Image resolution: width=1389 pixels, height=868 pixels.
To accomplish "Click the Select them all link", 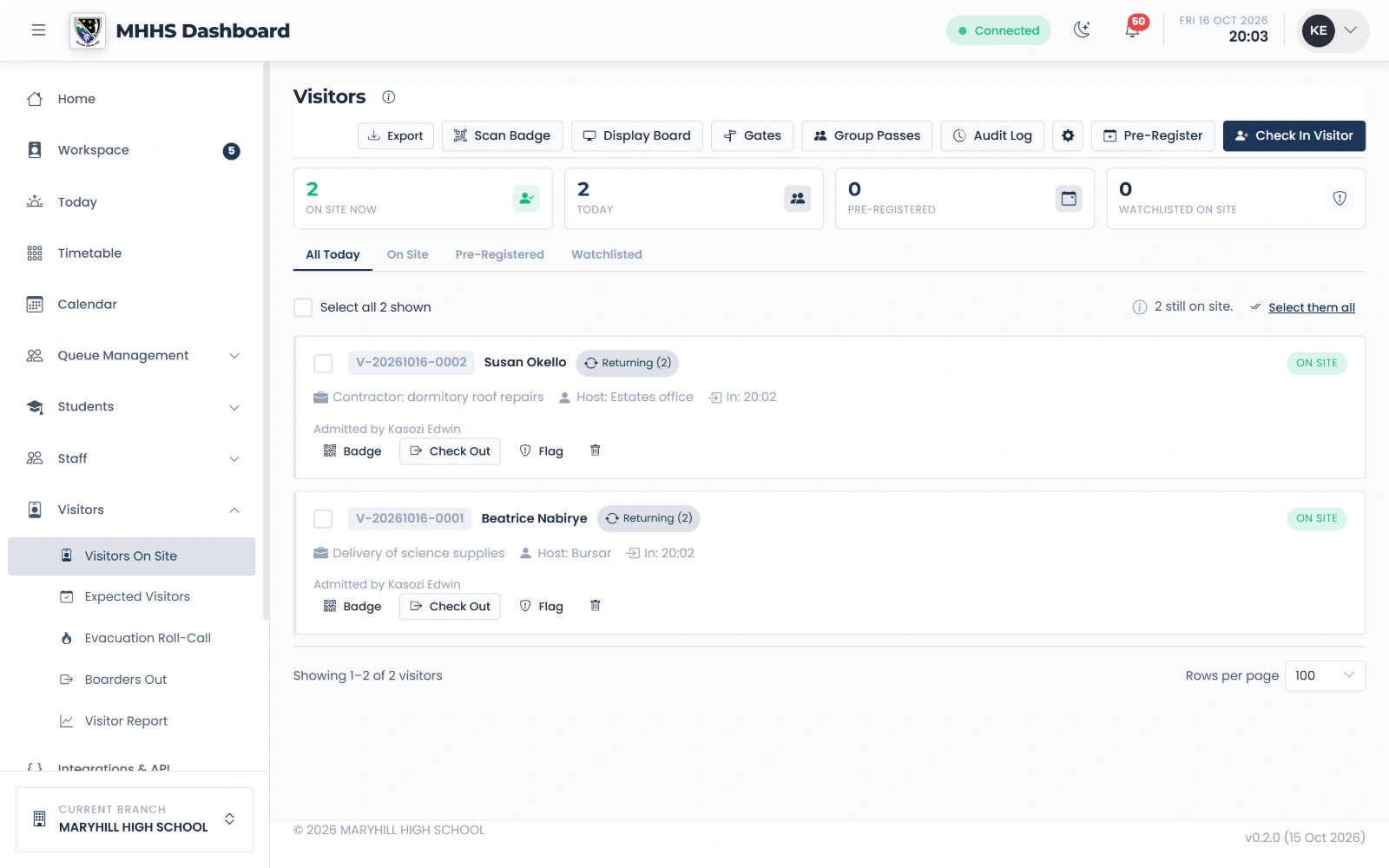I will coord(1312,307).
